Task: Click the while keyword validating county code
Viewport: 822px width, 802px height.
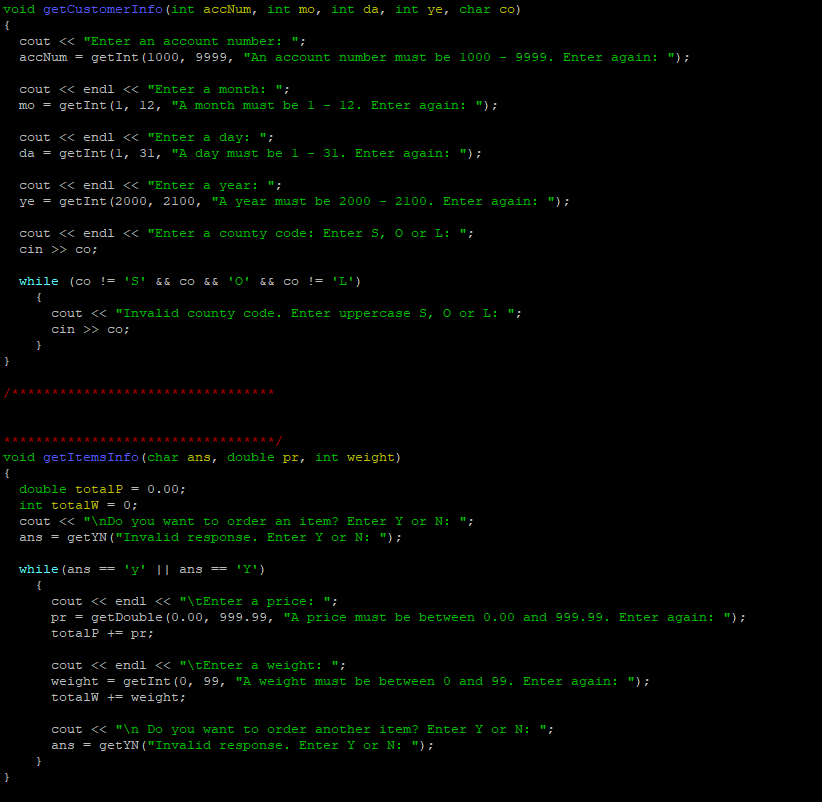Action: click(x=38, y=281)
